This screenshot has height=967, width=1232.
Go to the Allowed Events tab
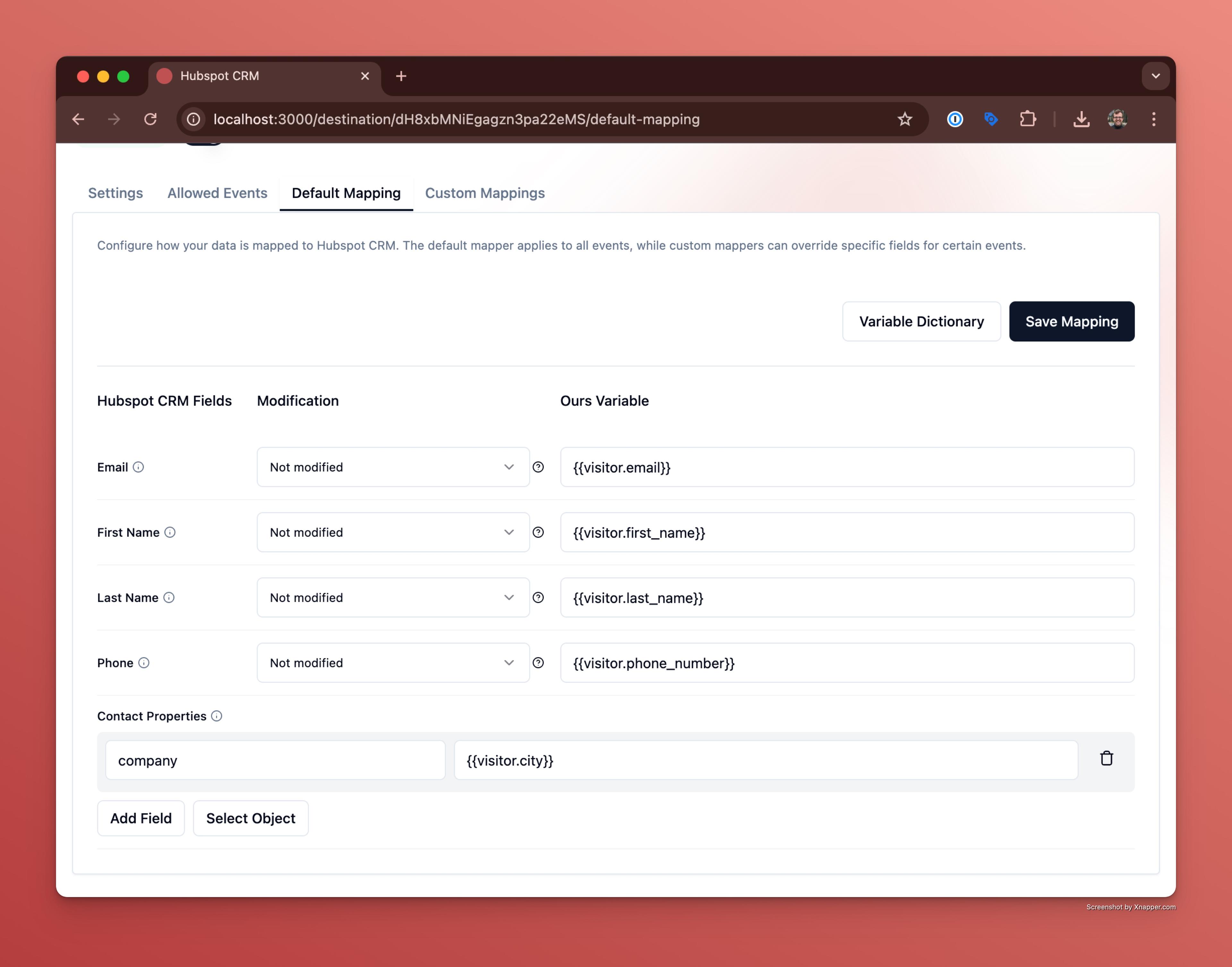[218, 193]
